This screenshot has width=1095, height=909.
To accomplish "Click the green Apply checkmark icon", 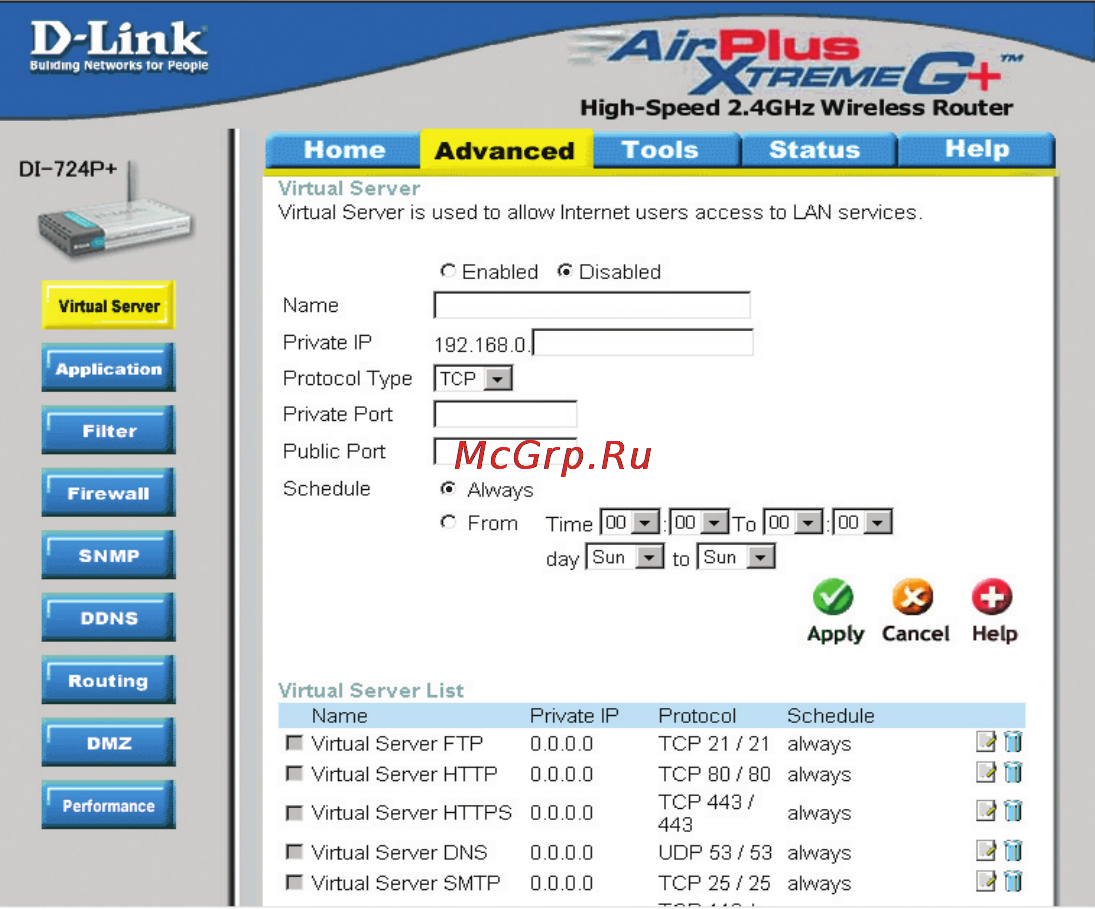I will (x=832, y=597).
